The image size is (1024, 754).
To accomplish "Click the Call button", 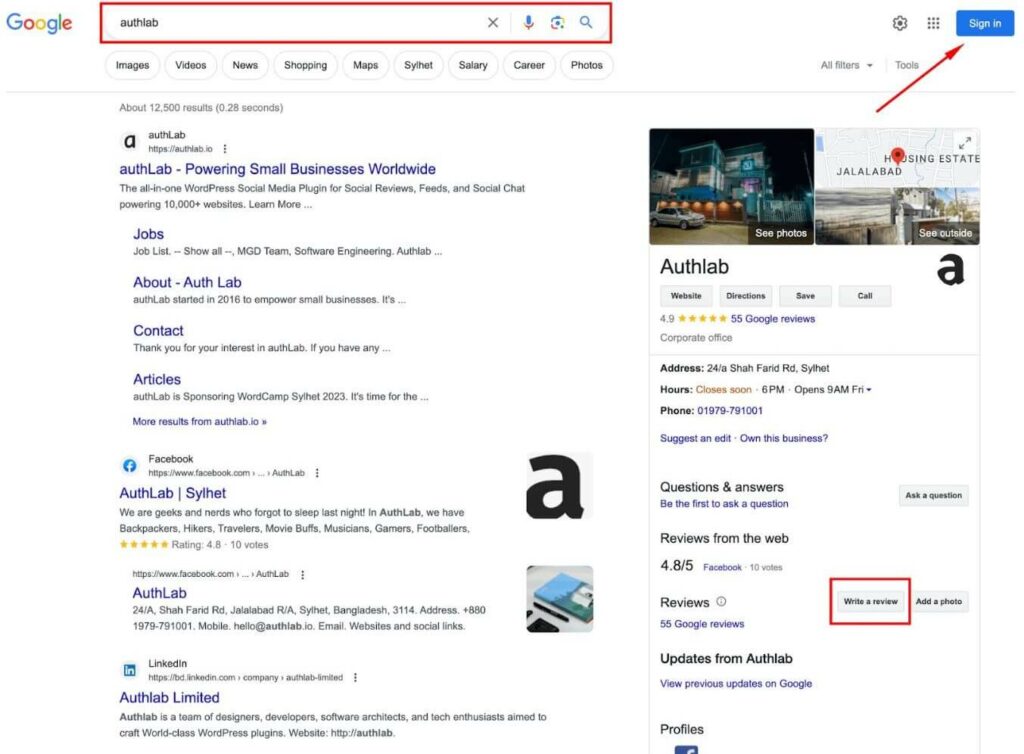I will [x=865, y=296].
